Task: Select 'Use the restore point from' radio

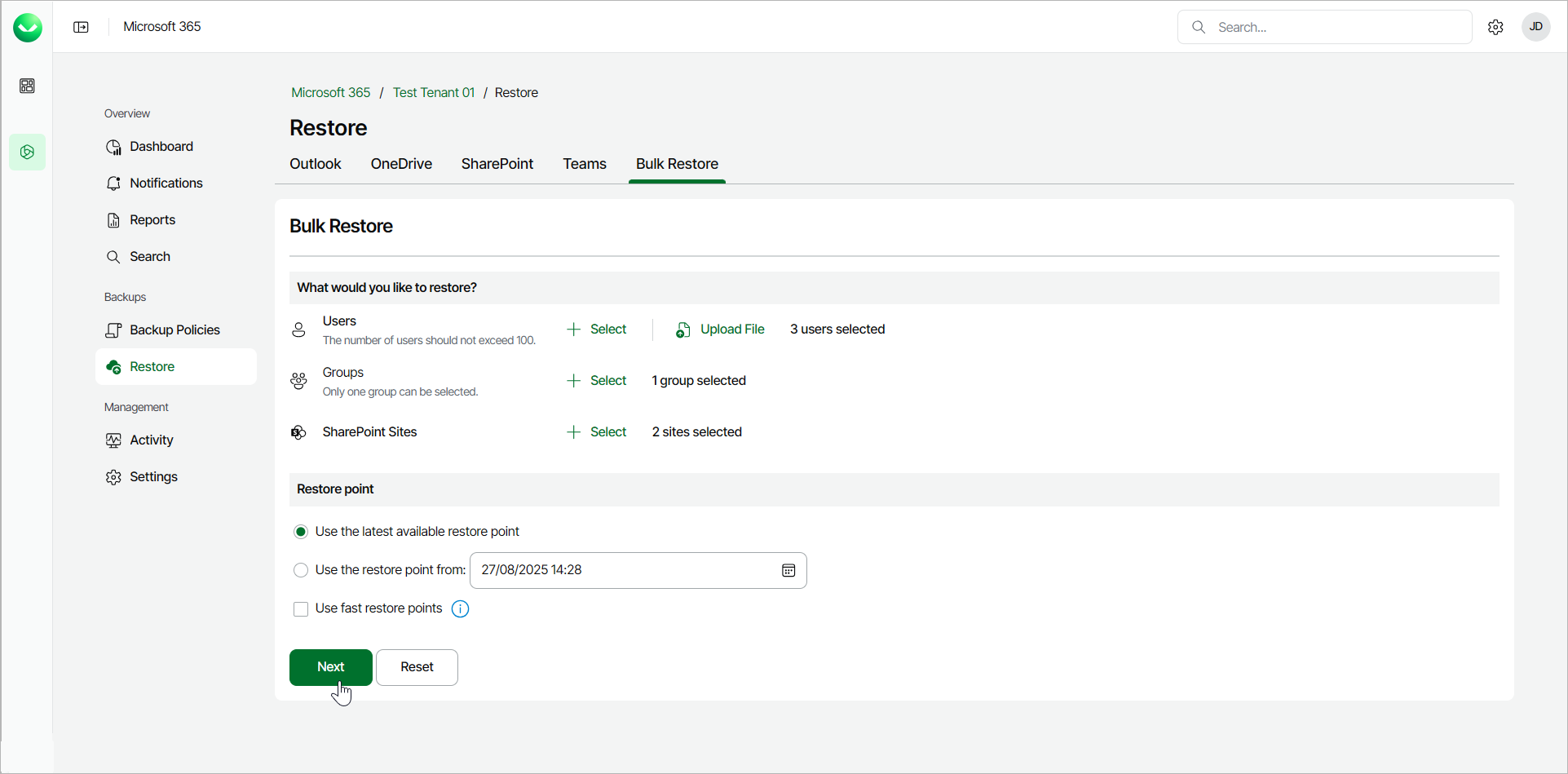Action: pyautogui.click(x=301, y=570)
